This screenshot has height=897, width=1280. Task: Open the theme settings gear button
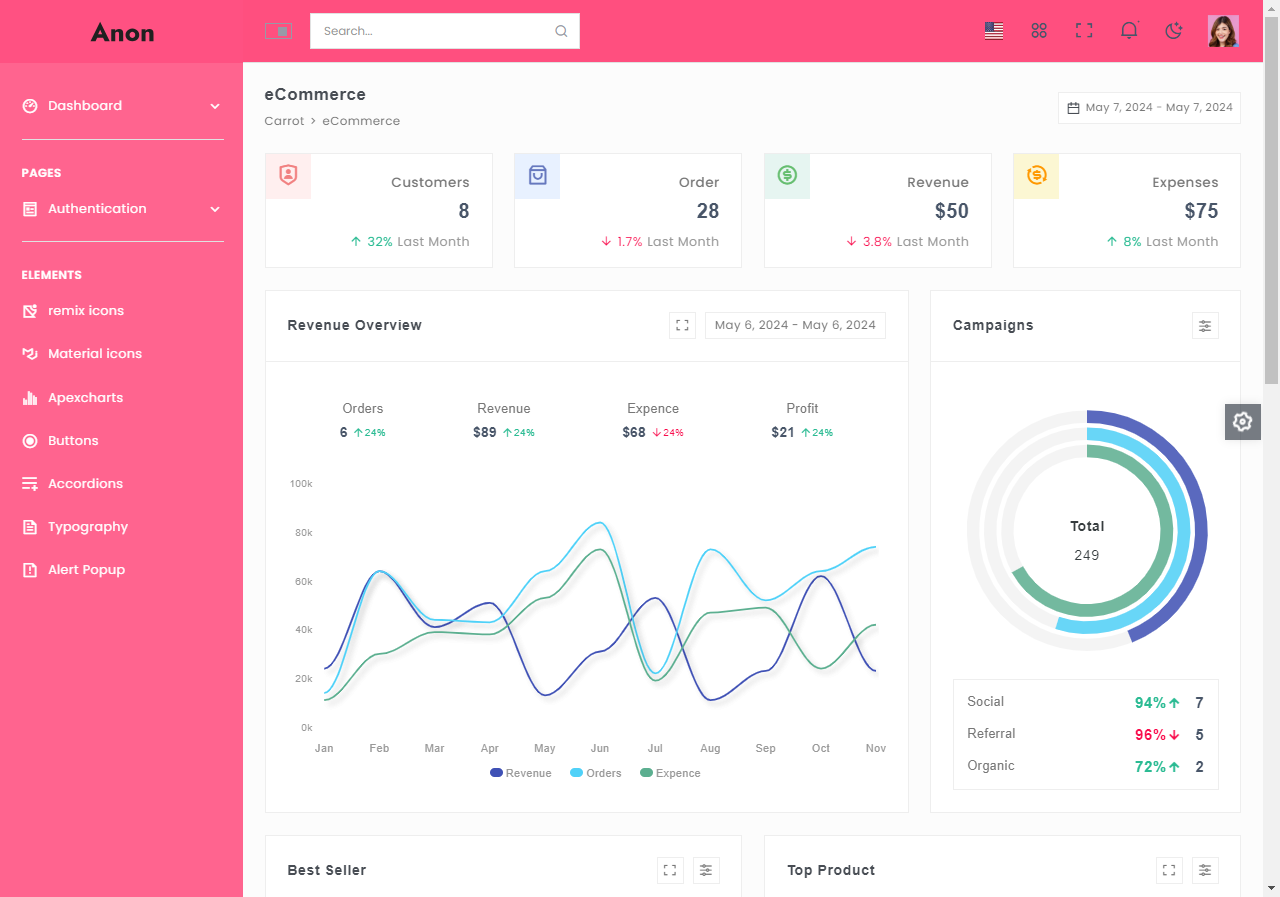pyautogui.click(x=1243, y=422)
